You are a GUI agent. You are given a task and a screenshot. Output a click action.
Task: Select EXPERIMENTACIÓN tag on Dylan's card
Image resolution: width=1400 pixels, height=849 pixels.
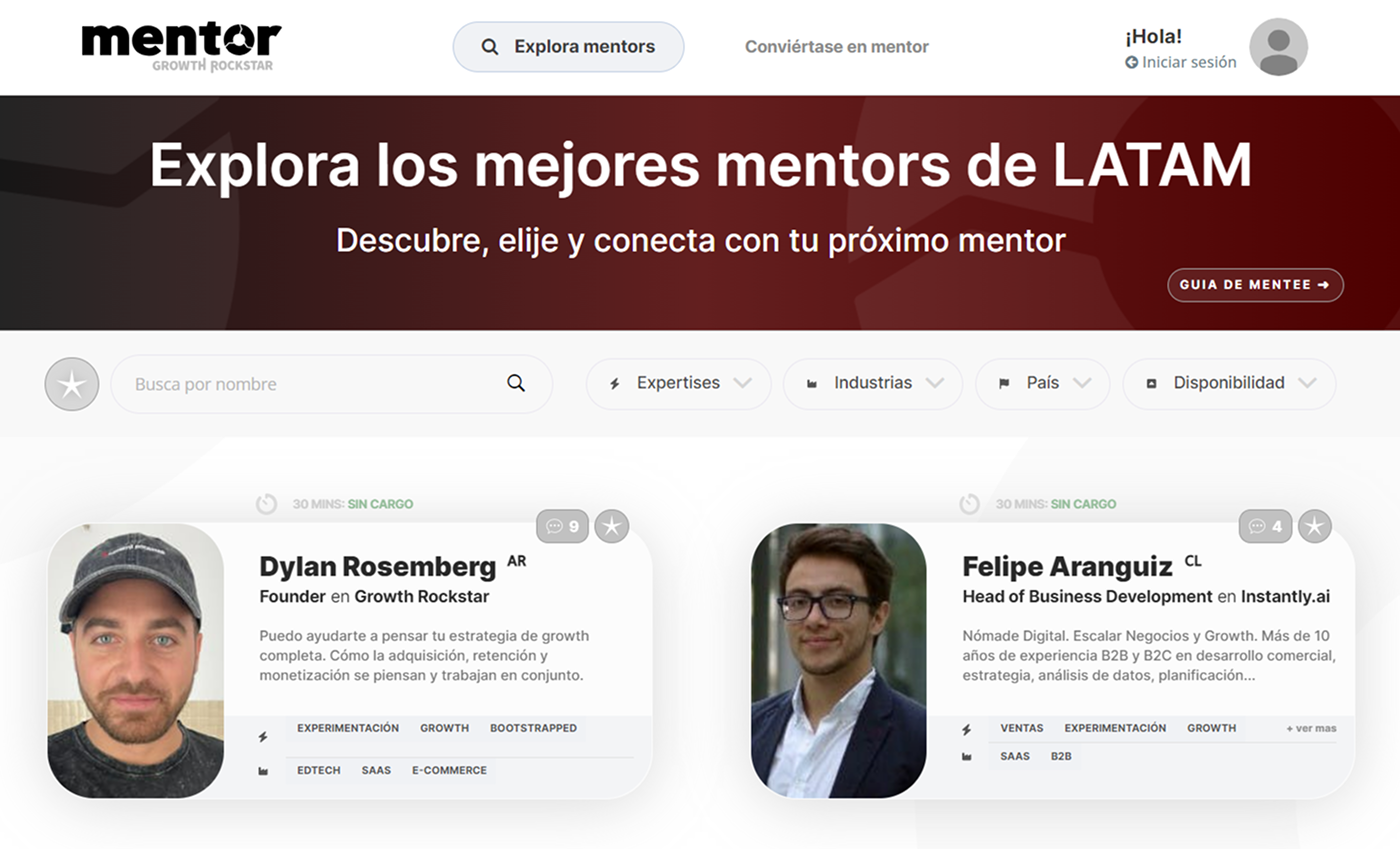(x=348, y=728)
